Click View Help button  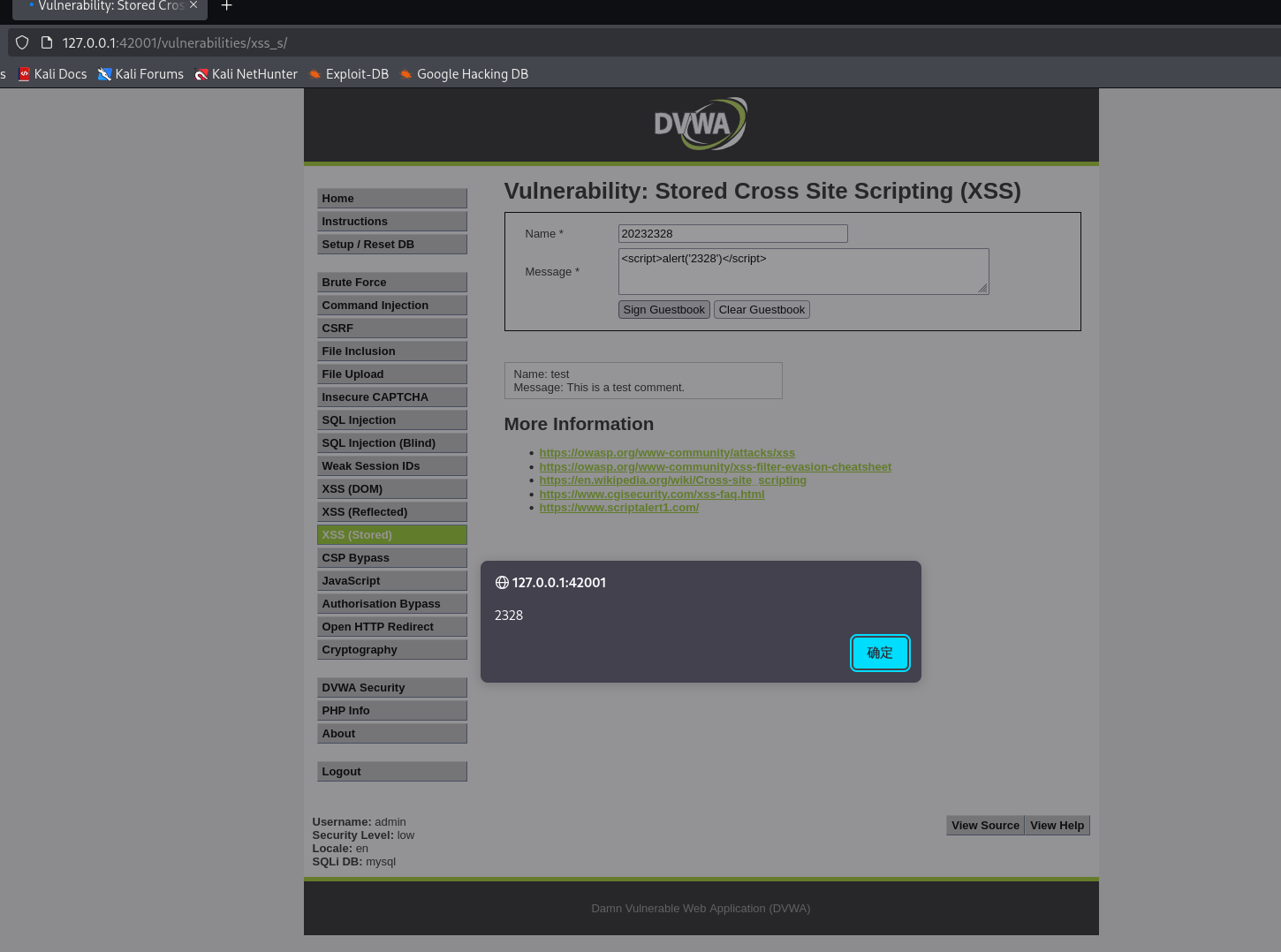click(1057, 825)
